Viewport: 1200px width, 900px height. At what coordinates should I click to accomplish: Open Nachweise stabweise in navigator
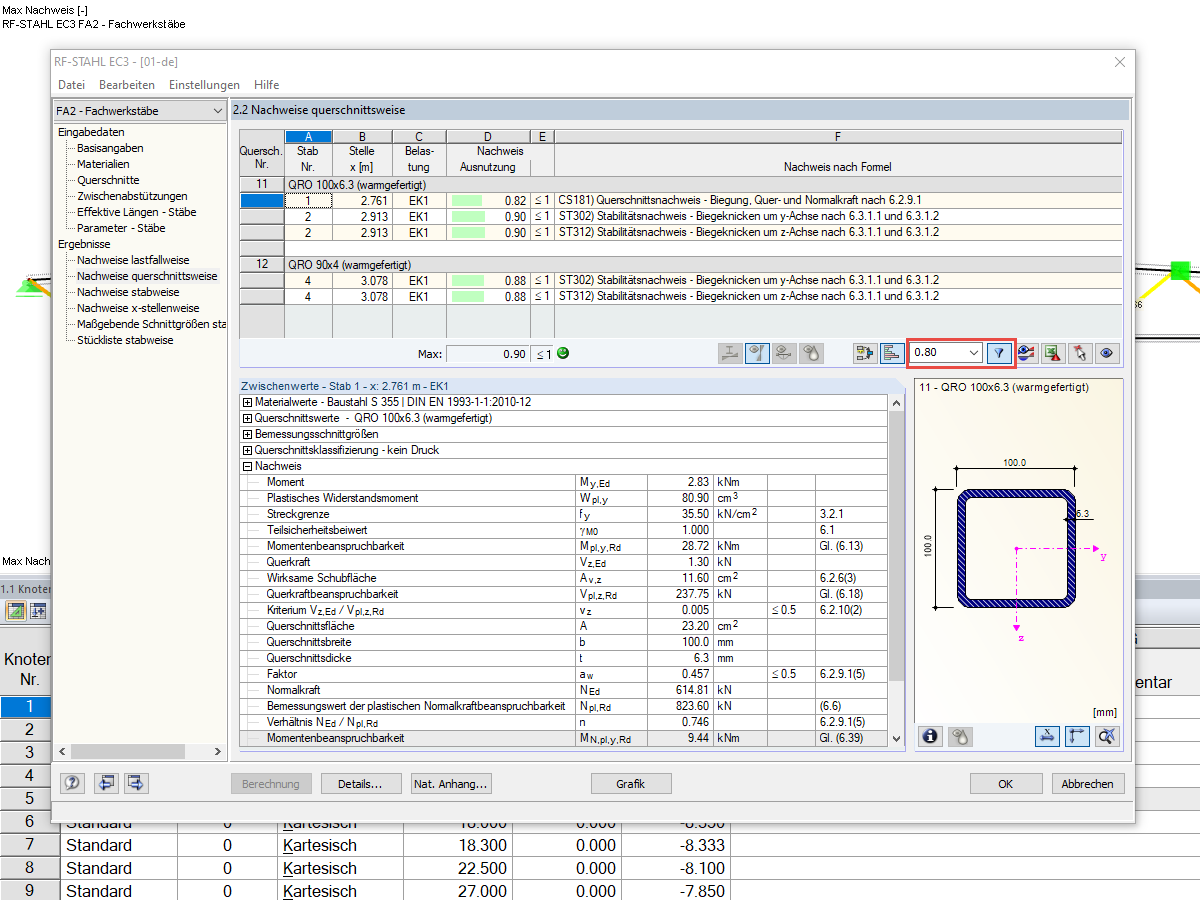[128, 292]
